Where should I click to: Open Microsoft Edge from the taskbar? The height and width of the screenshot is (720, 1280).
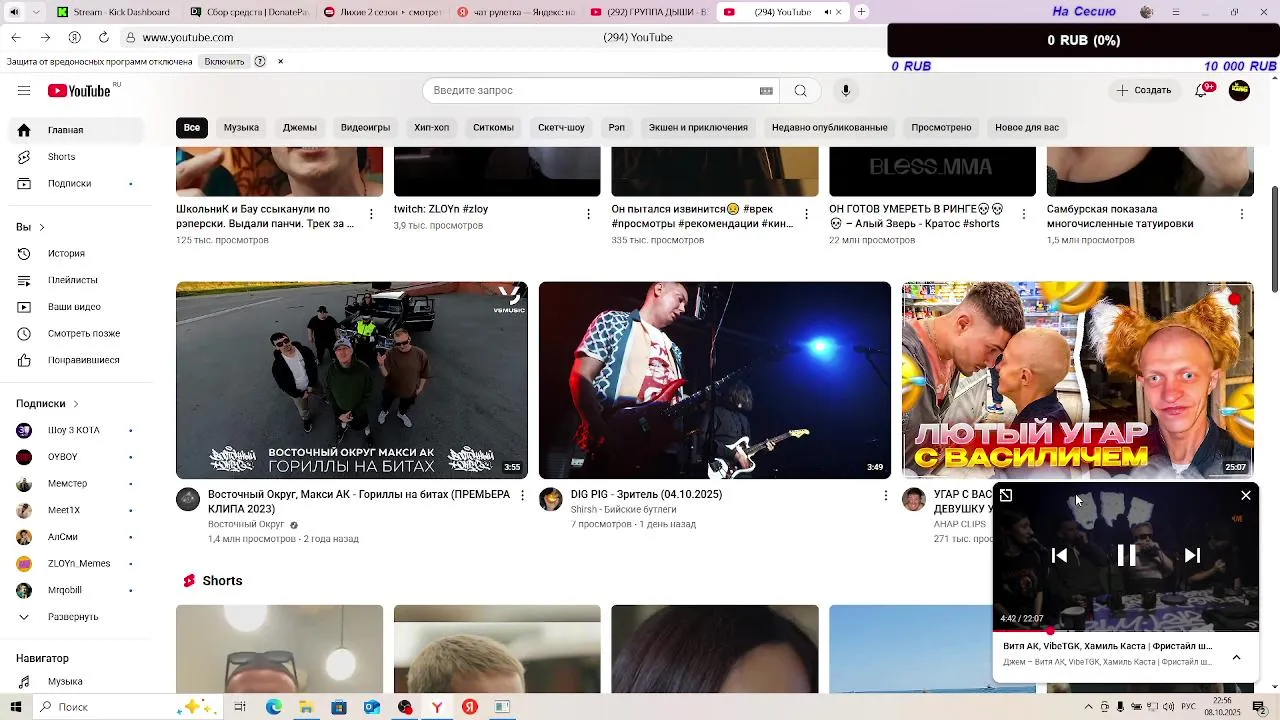(x=273, y=707)
